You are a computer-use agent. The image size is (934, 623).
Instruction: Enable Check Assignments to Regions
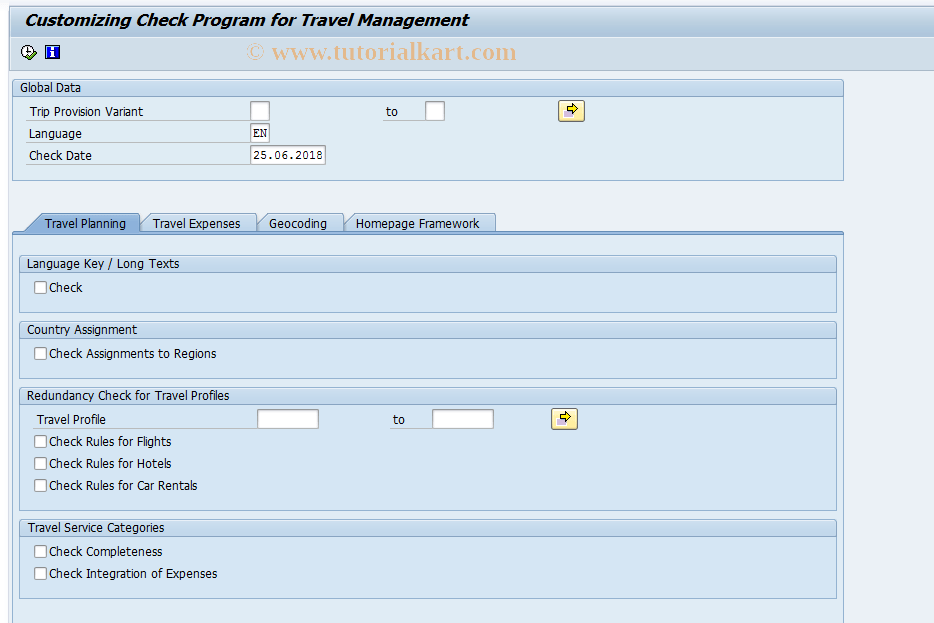[x=40, y=353]
